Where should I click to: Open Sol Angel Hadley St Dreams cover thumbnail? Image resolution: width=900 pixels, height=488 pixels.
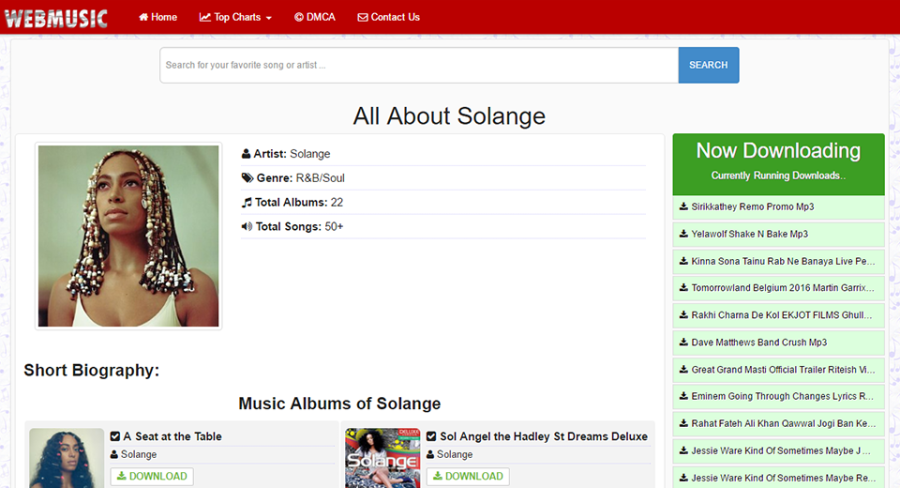382,458
